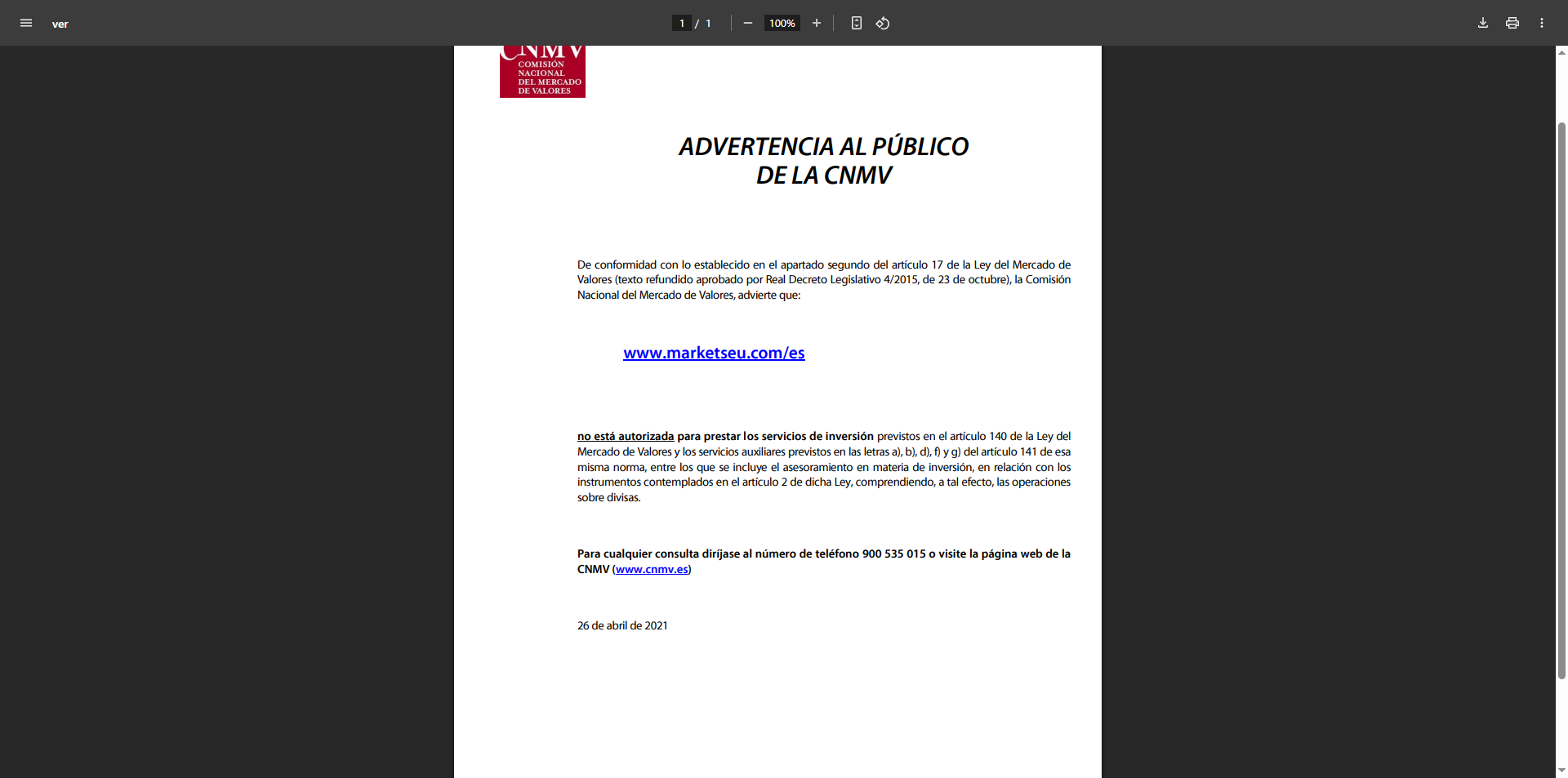This screenshot has width=1568, height=778.
Task: Click the underlined 'no está autorizada' text
Action: [626, 436]
